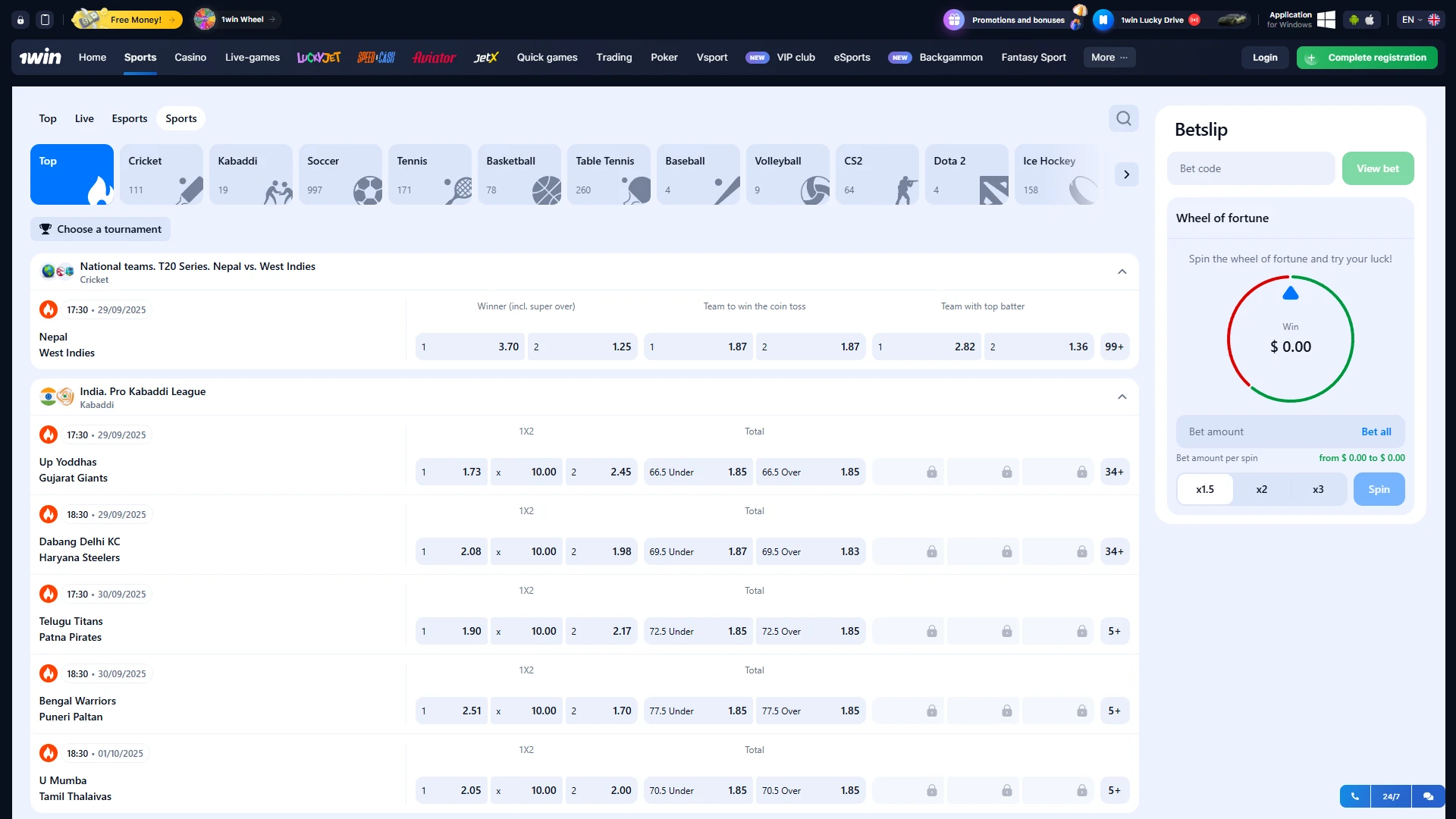Click the mobile phone icon in top bar
The width and height of the screenshot is (1456, 819).
coord(45,20)
